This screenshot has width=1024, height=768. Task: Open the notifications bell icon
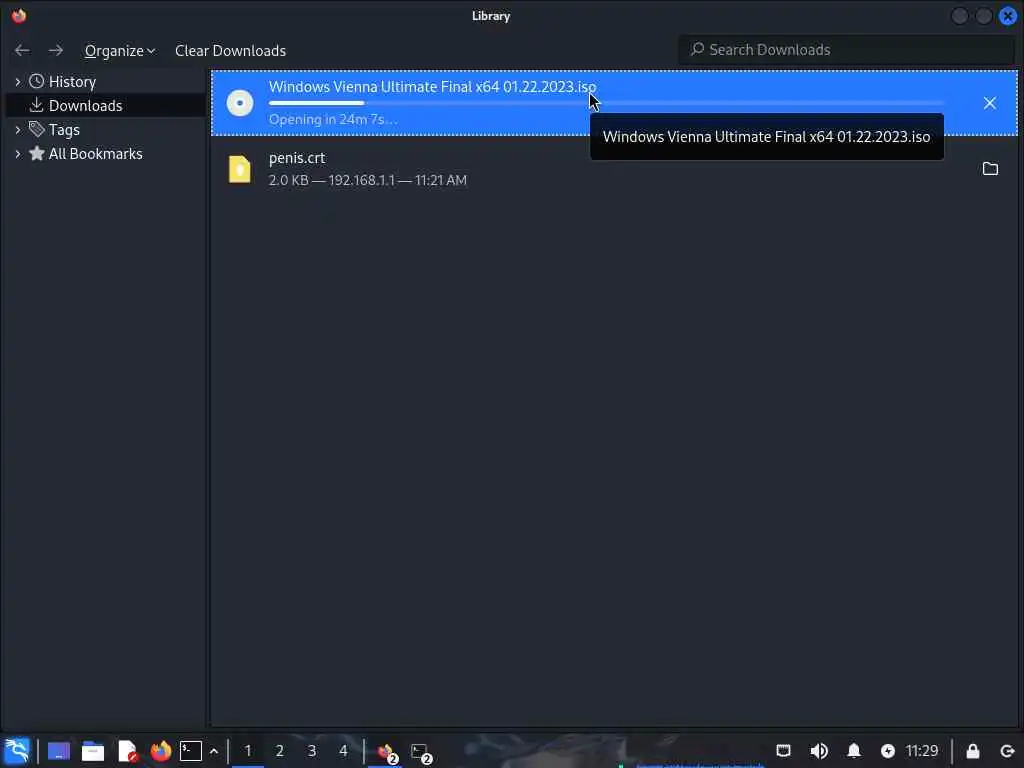pyautogui.click(x=854, y=751)
